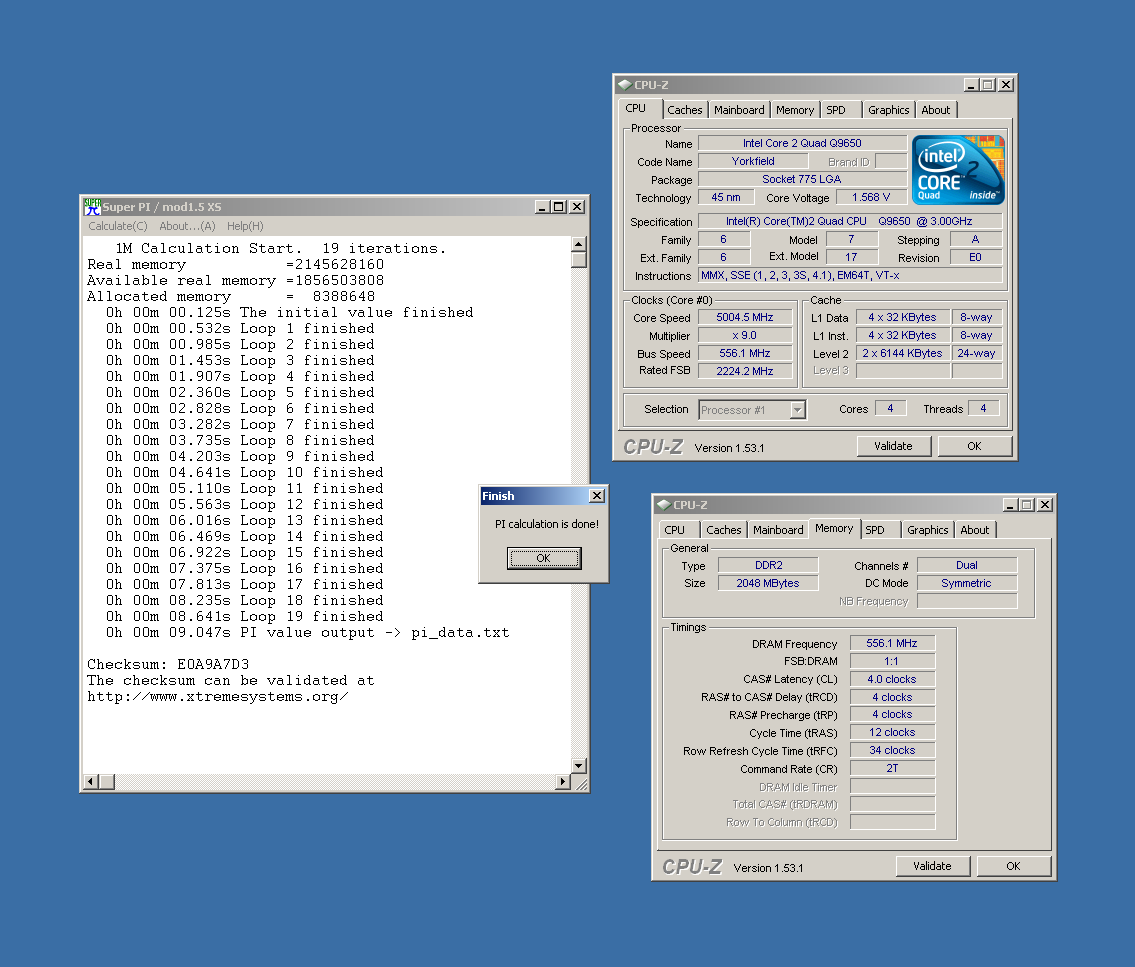
Task: Click the Command Rate value '2T'
Action: [893, 769]
